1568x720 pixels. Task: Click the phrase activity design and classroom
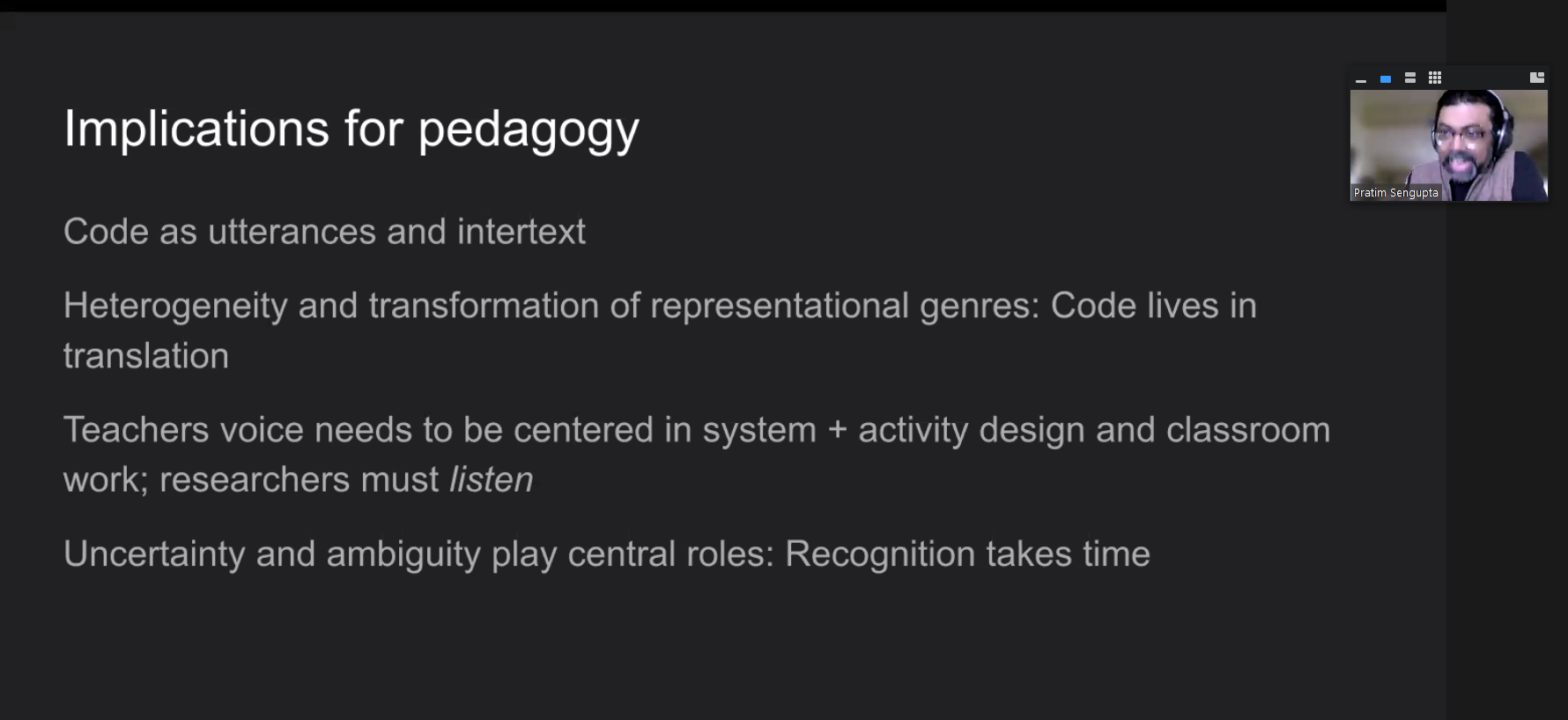(1094, 430)
